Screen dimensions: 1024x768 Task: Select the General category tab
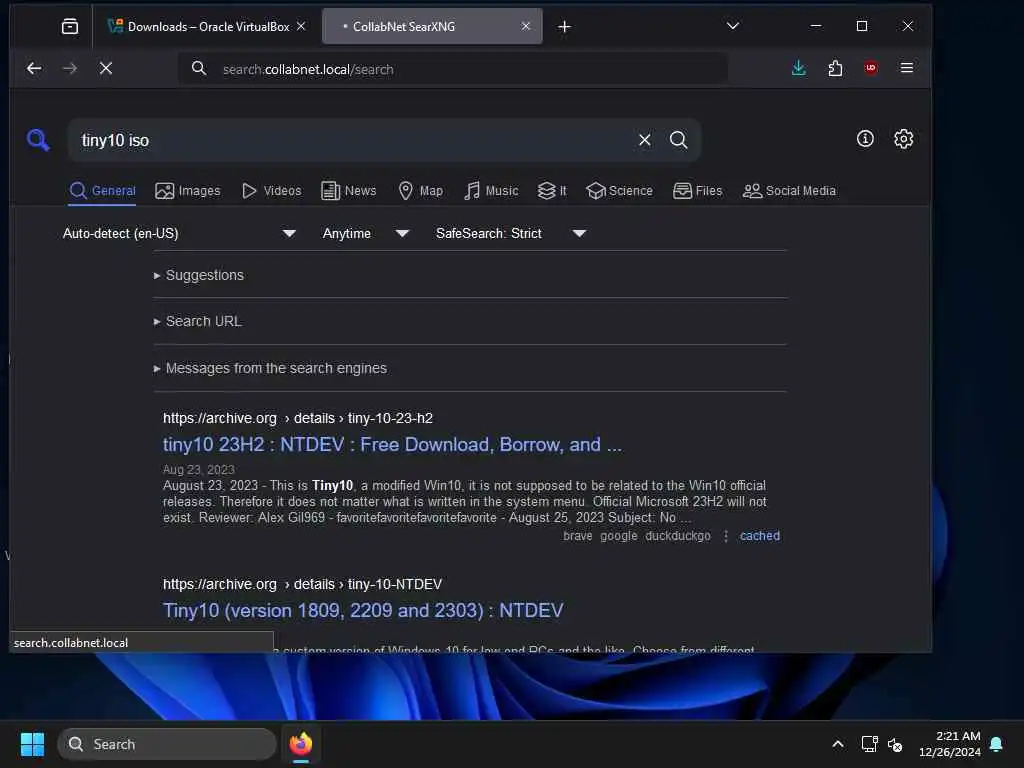pyautogui.click(x=103, y=191)
